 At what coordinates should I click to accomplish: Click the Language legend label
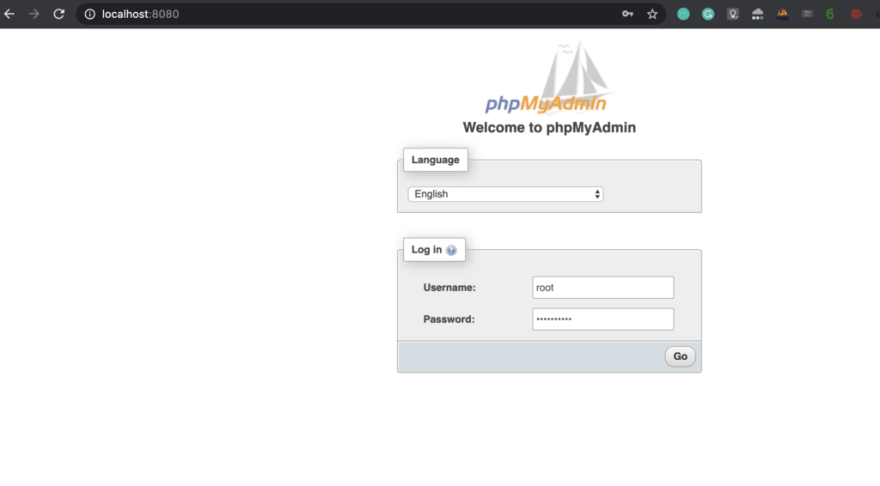click(435, 160)
